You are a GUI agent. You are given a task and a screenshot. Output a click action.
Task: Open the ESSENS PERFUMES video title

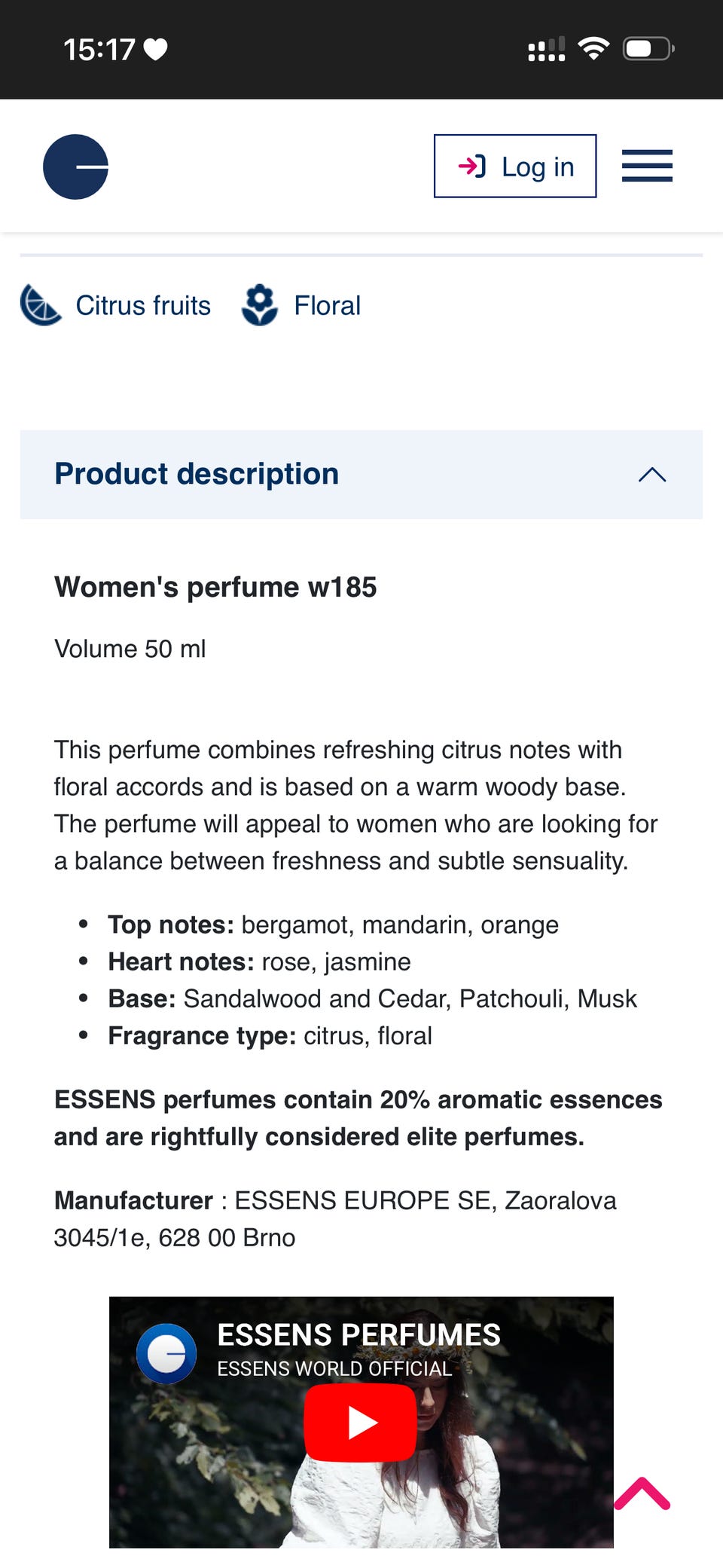[x=358, y=1334]
